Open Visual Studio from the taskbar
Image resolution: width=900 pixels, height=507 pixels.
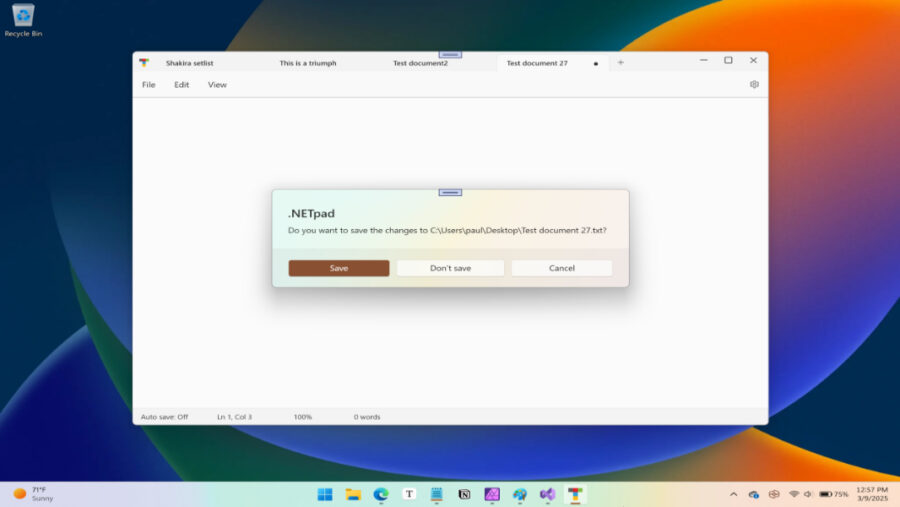click(547, 494)
